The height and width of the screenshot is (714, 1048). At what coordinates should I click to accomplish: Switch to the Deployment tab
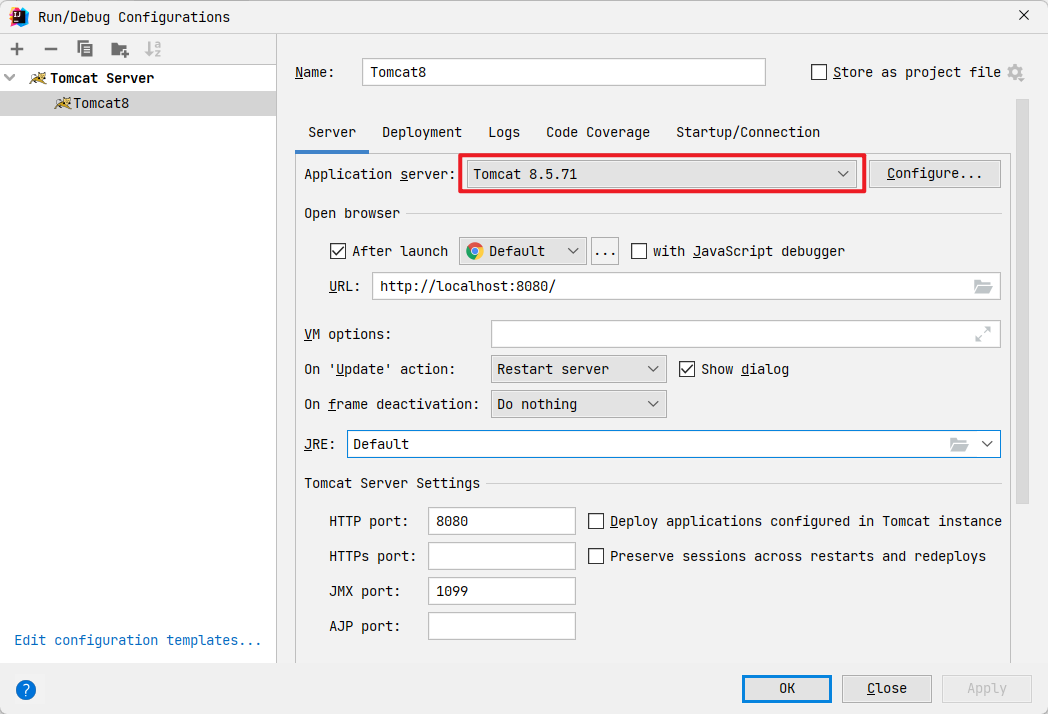click(422, 132)
